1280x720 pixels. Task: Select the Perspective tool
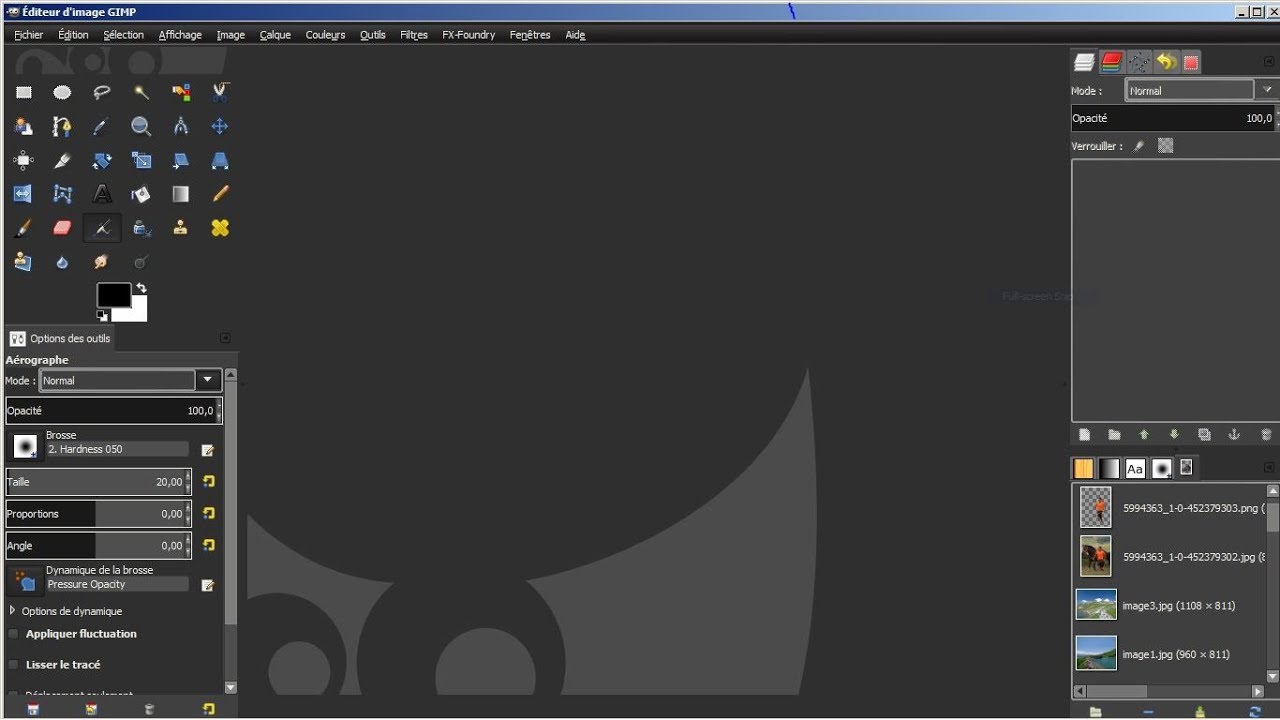point(220,160)
